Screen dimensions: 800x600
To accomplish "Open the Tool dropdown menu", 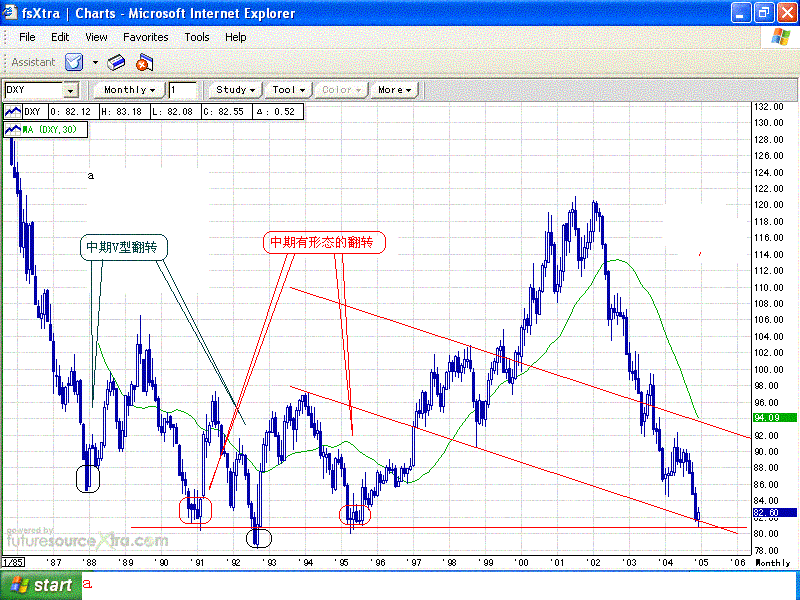I will coord(289,90).
